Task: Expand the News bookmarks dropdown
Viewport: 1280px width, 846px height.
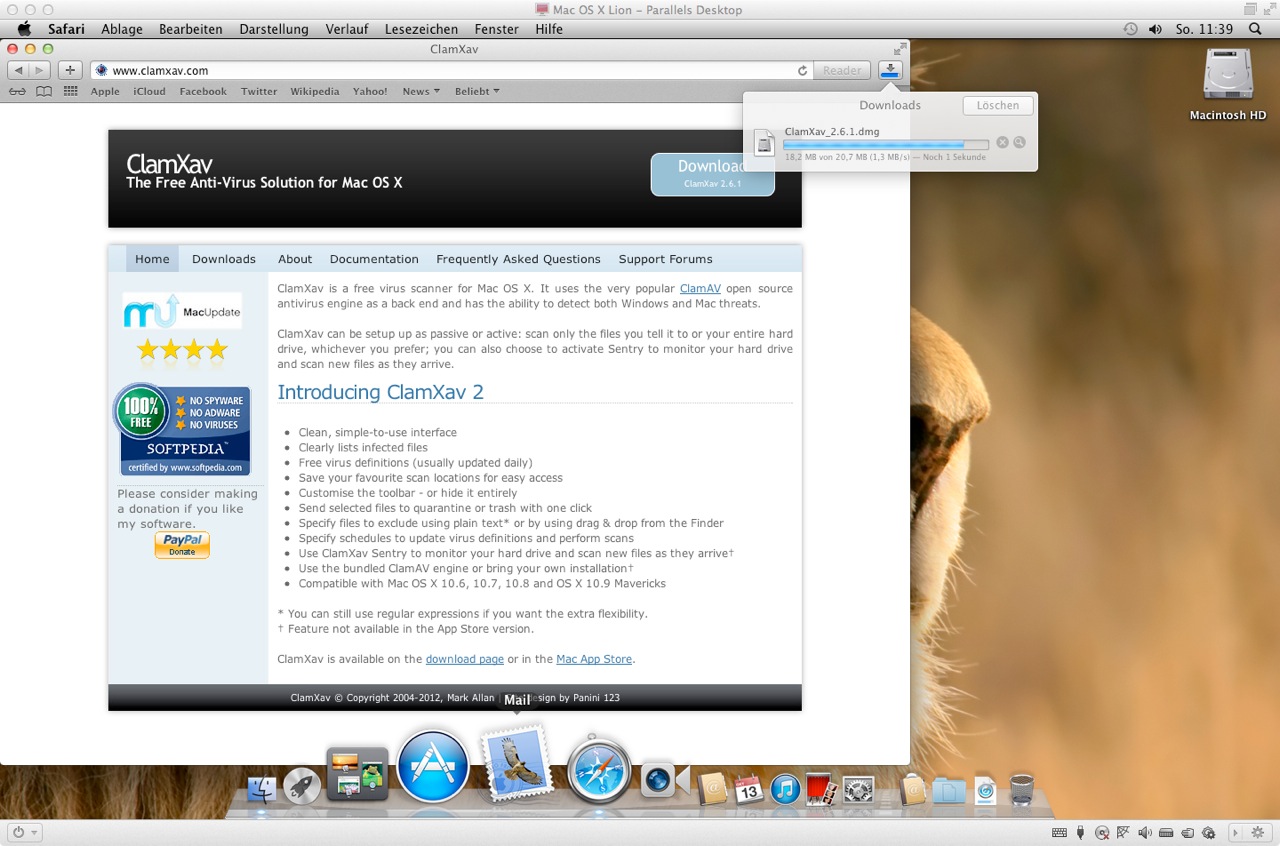Action: tap(421, 91)
